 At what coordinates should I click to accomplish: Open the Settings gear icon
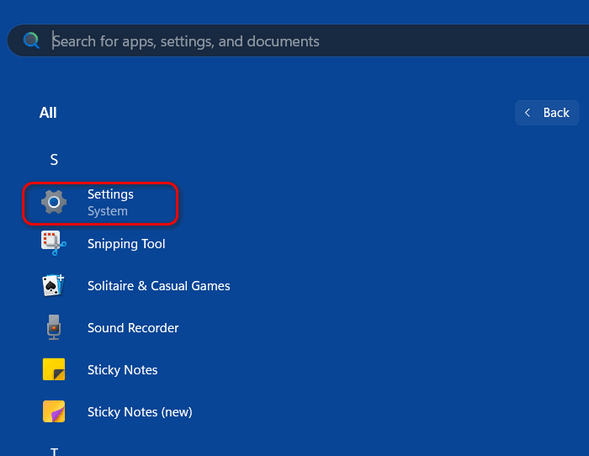tap(54, 202)
